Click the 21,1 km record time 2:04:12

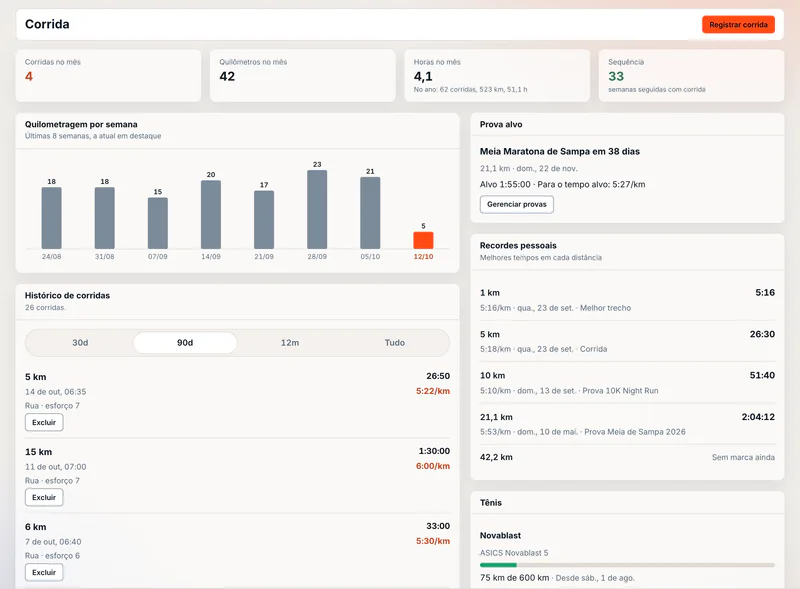pyautogui.click(x=758, y=417)
